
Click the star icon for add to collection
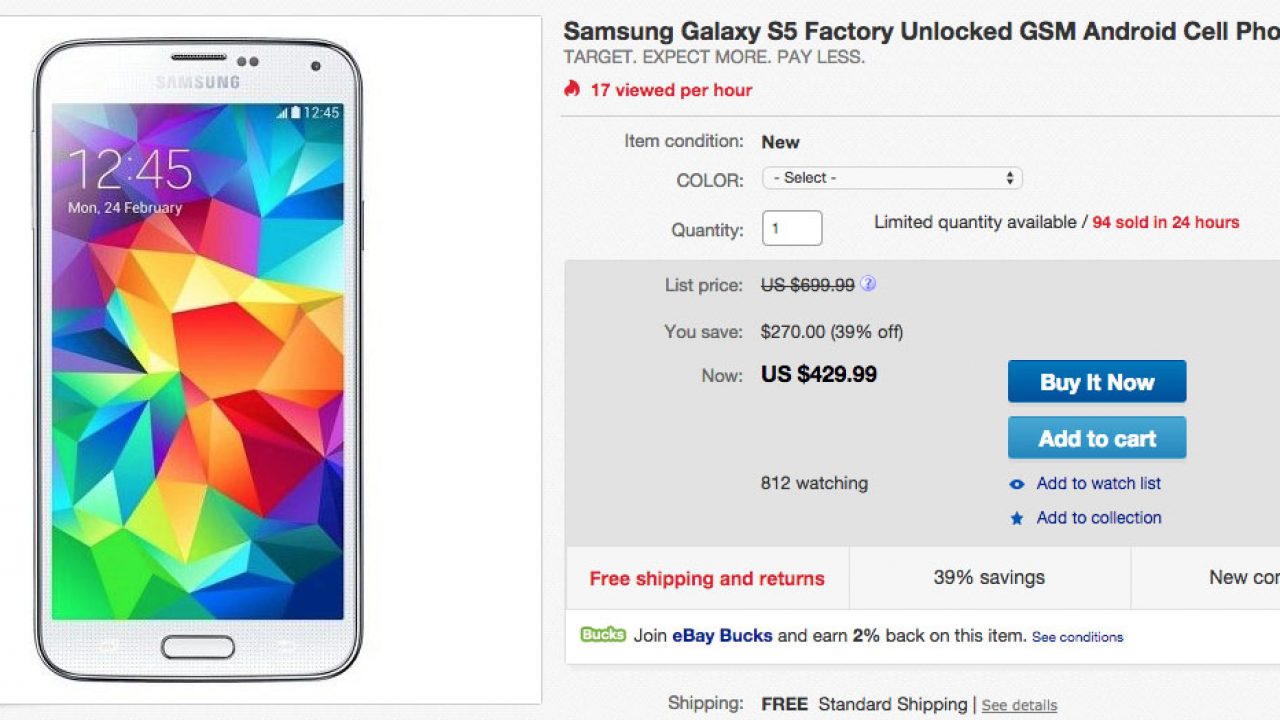pos(1017,518)
